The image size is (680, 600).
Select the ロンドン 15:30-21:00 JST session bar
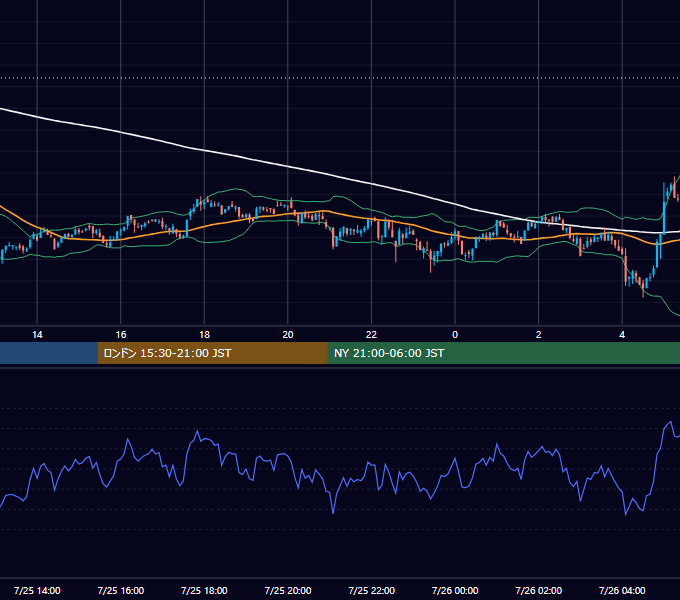tap(212, 353)
